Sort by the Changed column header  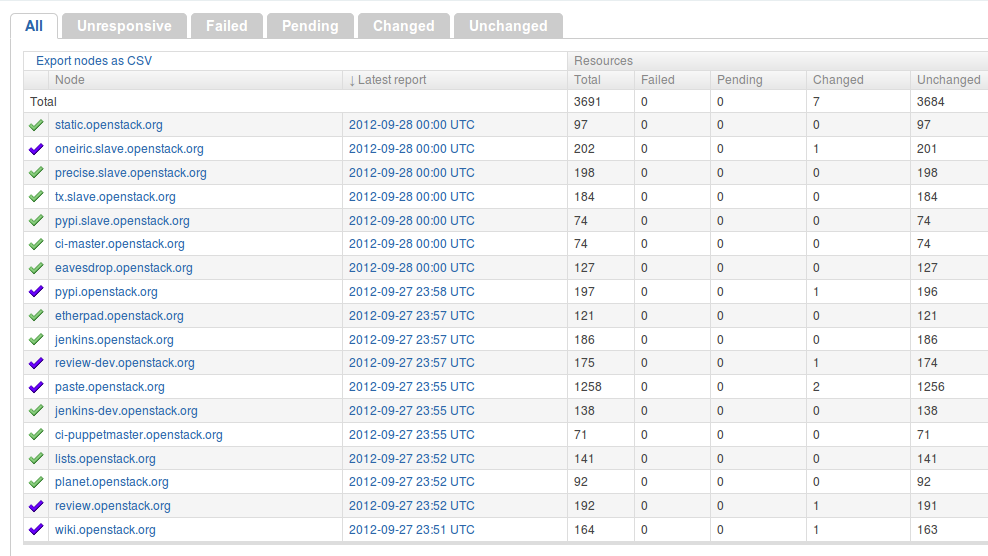tap(838, 80)
